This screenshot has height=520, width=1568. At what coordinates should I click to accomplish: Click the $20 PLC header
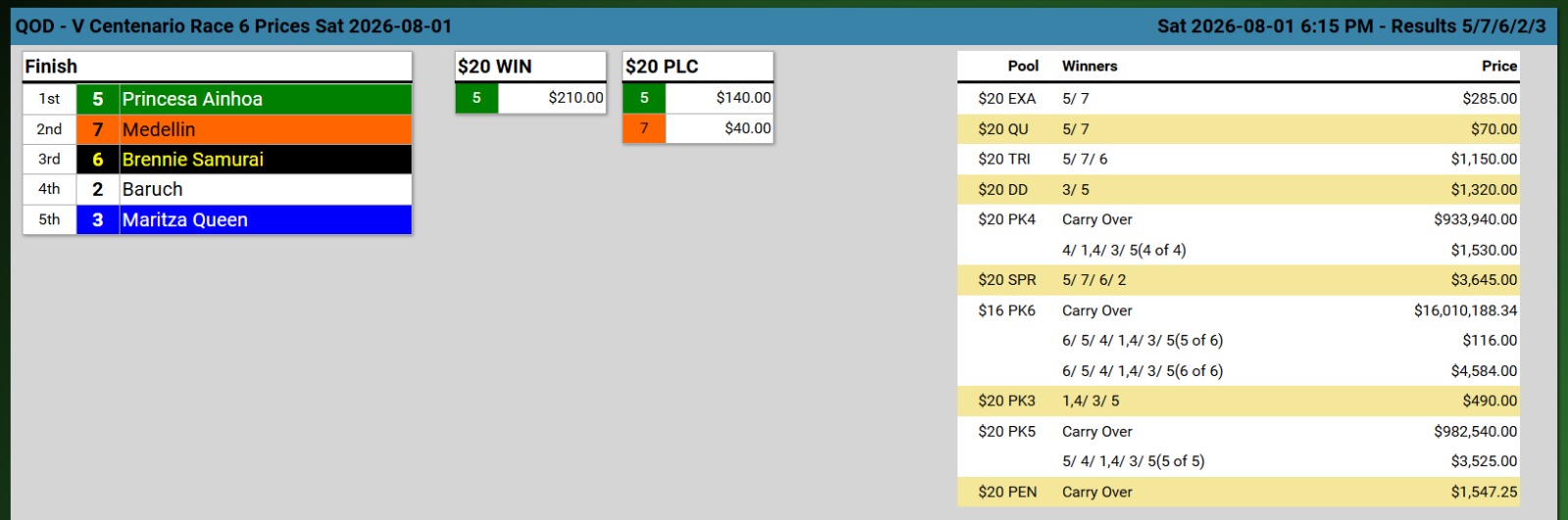click(661, 67)
